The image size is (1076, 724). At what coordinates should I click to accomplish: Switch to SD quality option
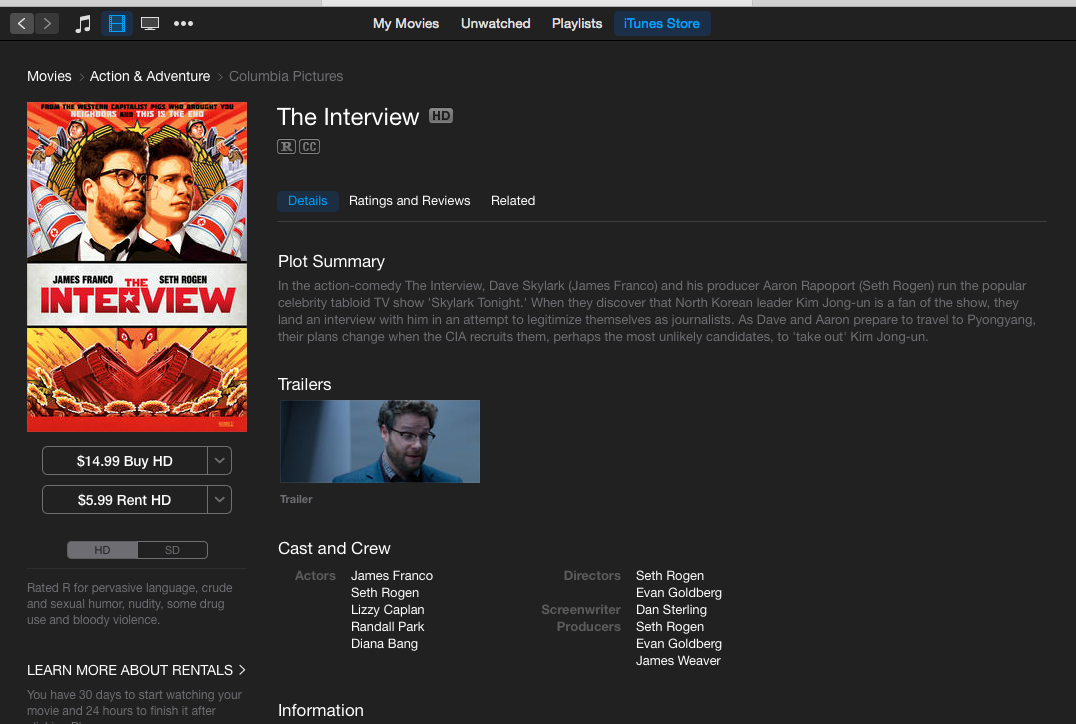(172, 550)
